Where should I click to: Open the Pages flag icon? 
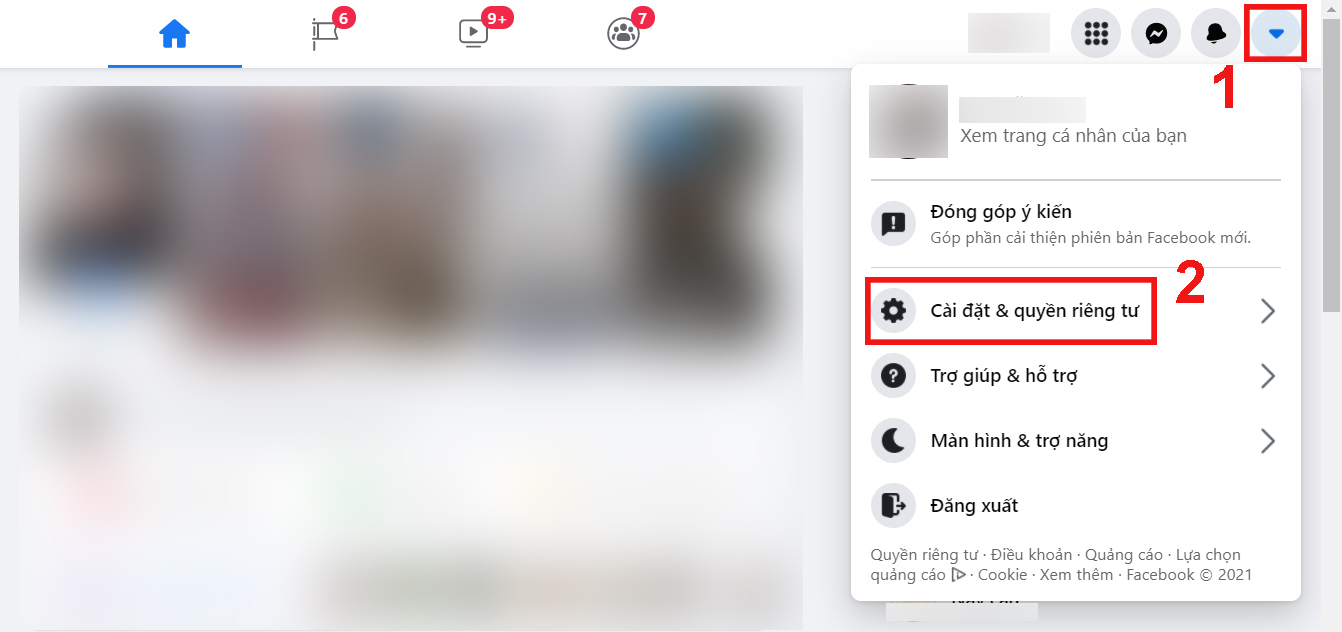[325, 34]
